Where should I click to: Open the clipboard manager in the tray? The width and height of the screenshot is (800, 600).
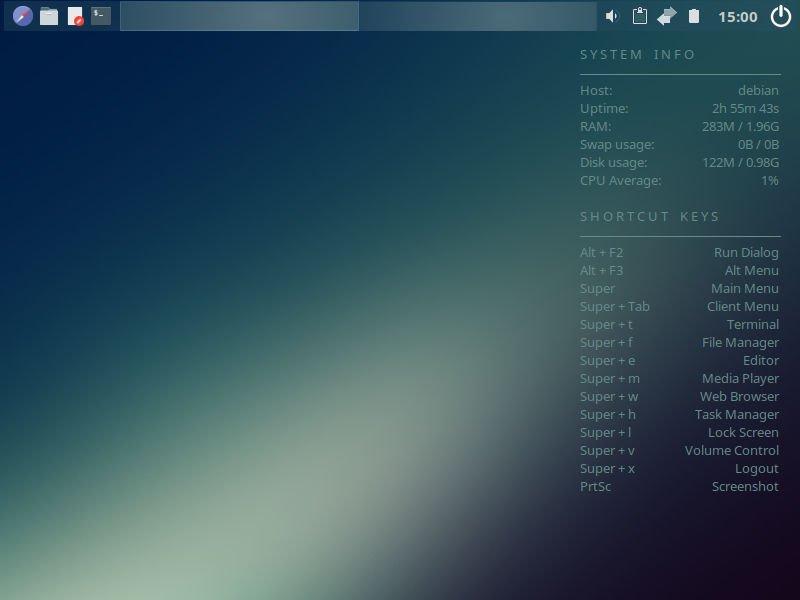click(x=639, y=15)
